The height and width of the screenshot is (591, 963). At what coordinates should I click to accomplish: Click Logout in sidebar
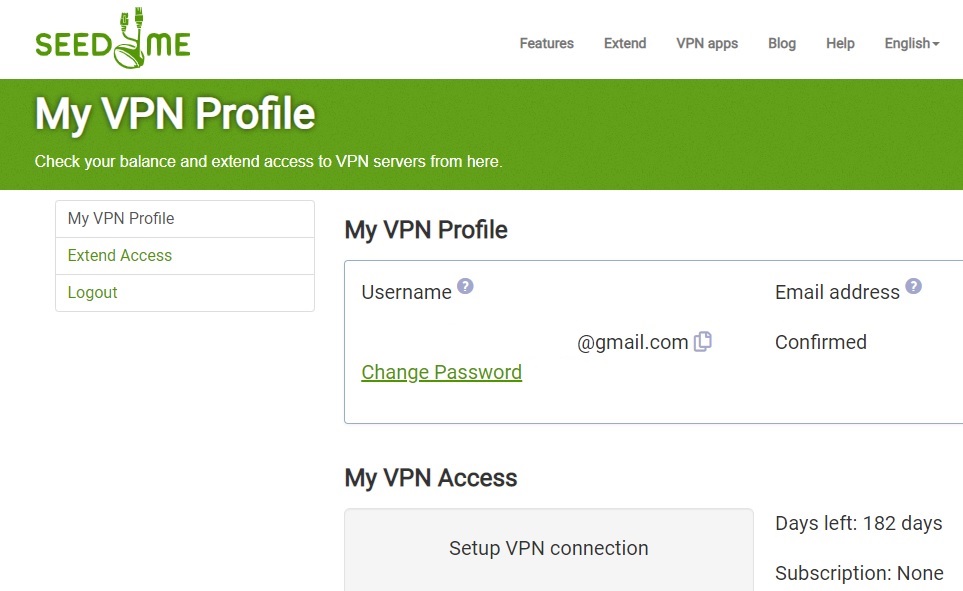pyautogui.click(x=185, y=292)
